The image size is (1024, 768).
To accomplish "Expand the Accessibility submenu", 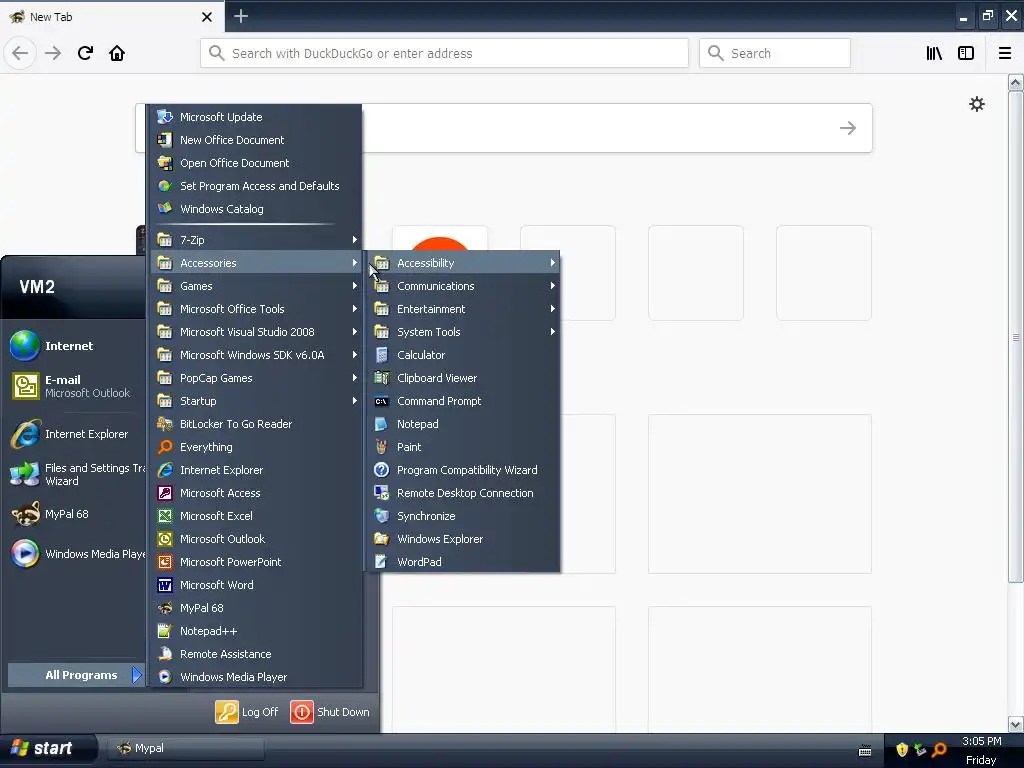I will (x=464, y=263).
